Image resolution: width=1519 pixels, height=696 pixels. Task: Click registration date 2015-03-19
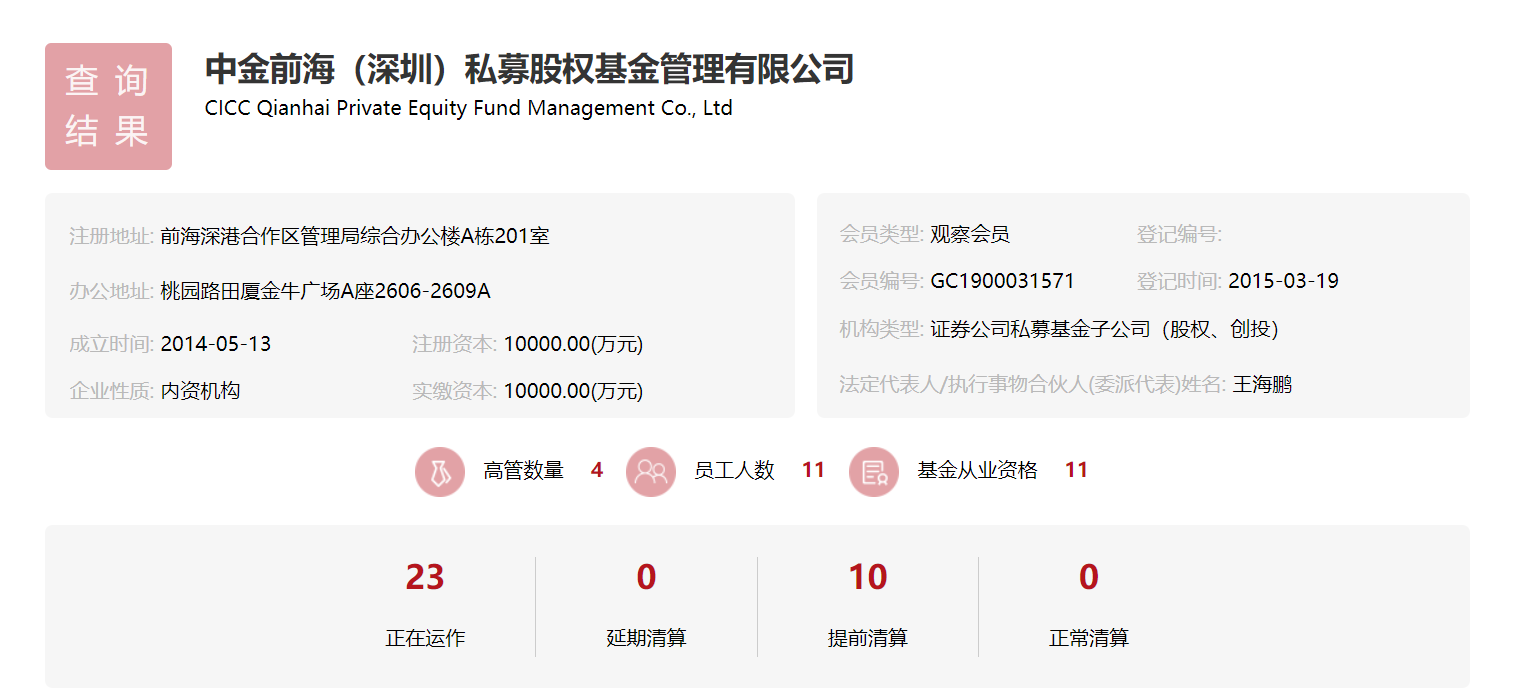(1283, 281)
